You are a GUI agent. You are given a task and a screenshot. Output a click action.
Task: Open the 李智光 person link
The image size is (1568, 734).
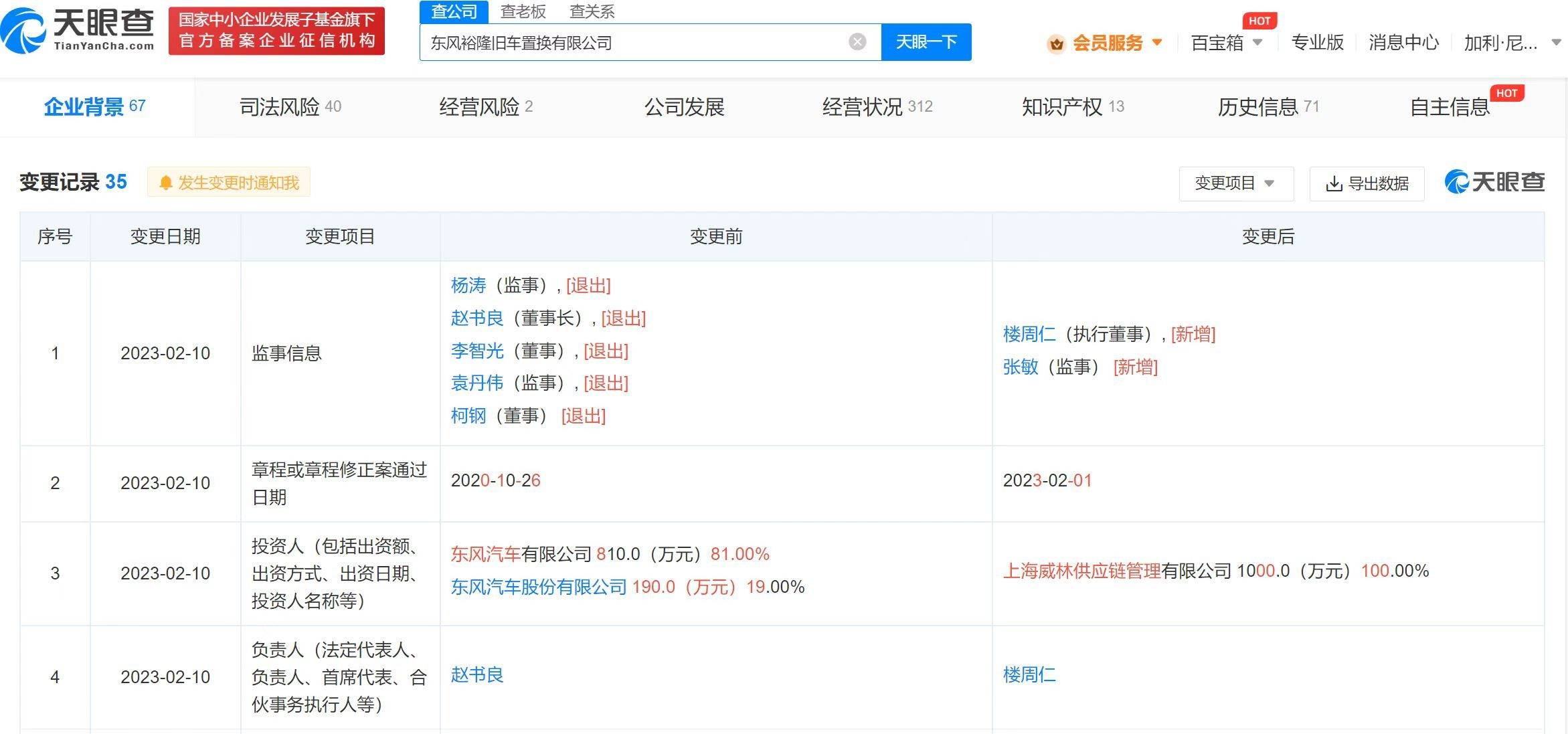coord(477,351)
